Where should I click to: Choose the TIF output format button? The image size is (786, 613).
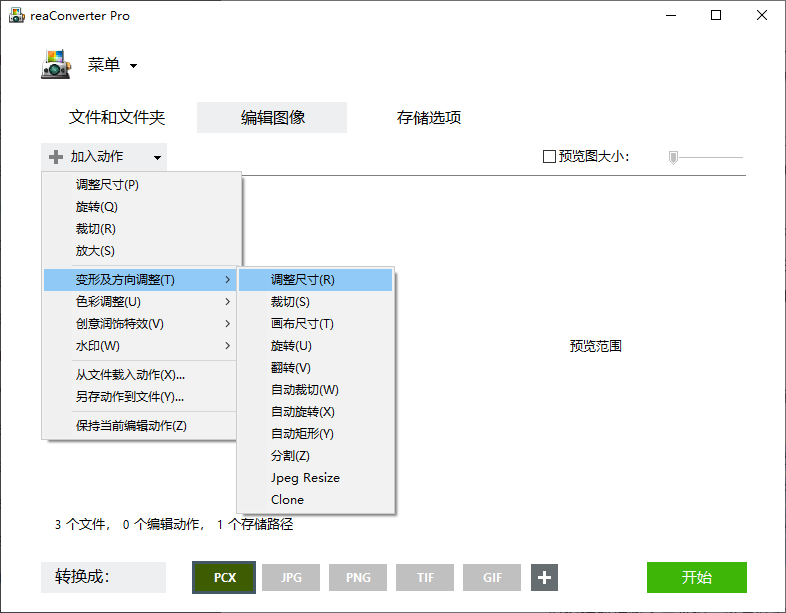[425, 577]
